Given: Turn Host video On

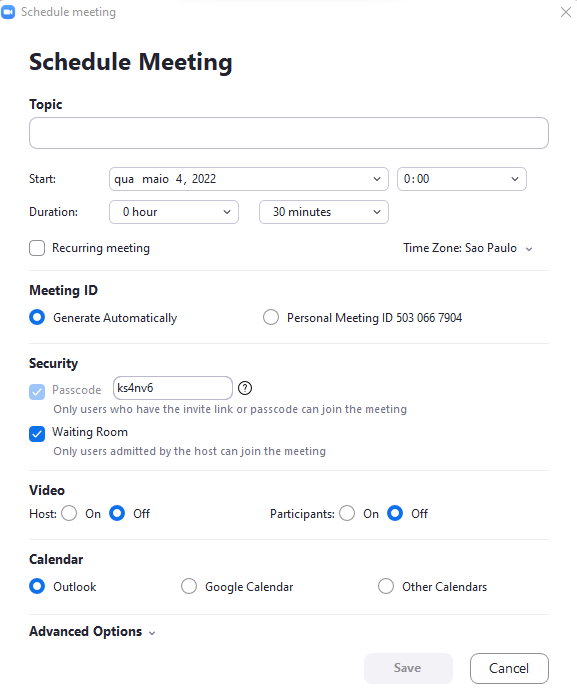Looking at the screenshot, I should [x=69, y=513].
